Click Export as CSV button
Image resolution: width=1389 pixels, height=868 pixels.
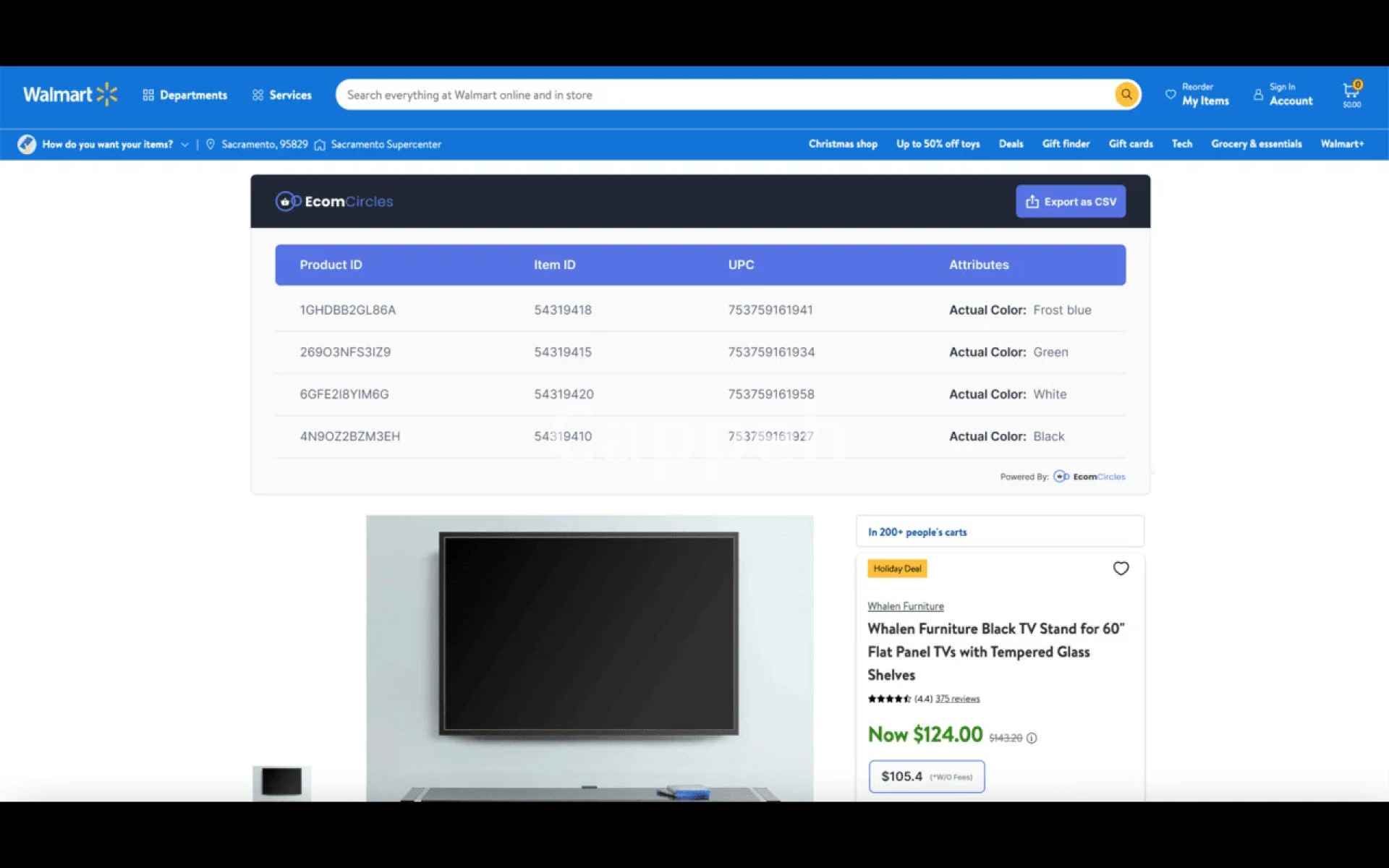pyautogui.click(x=1070, y=202)
